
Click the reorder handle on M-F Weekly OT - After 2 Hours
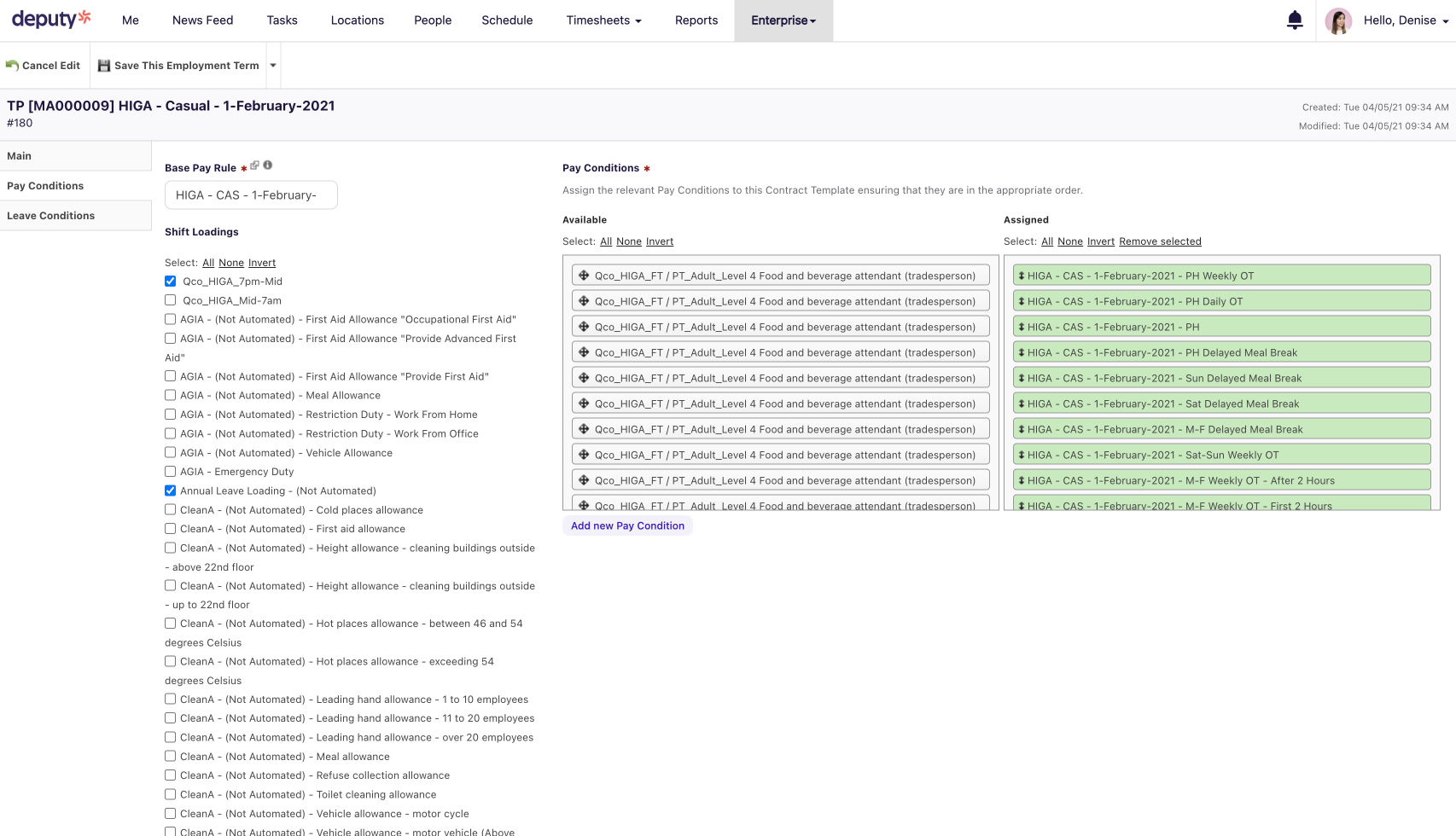(x=1021, y=480)
